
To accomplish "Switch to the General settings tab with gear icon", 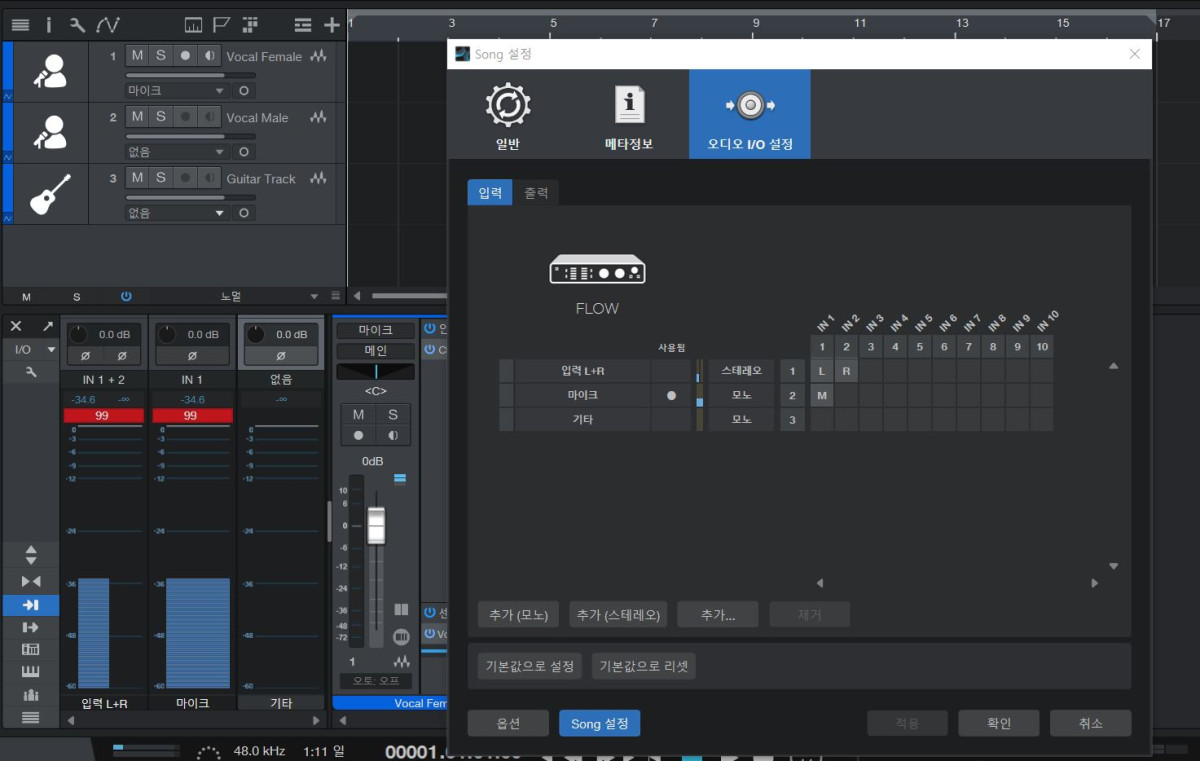I will tap(508, 114).
